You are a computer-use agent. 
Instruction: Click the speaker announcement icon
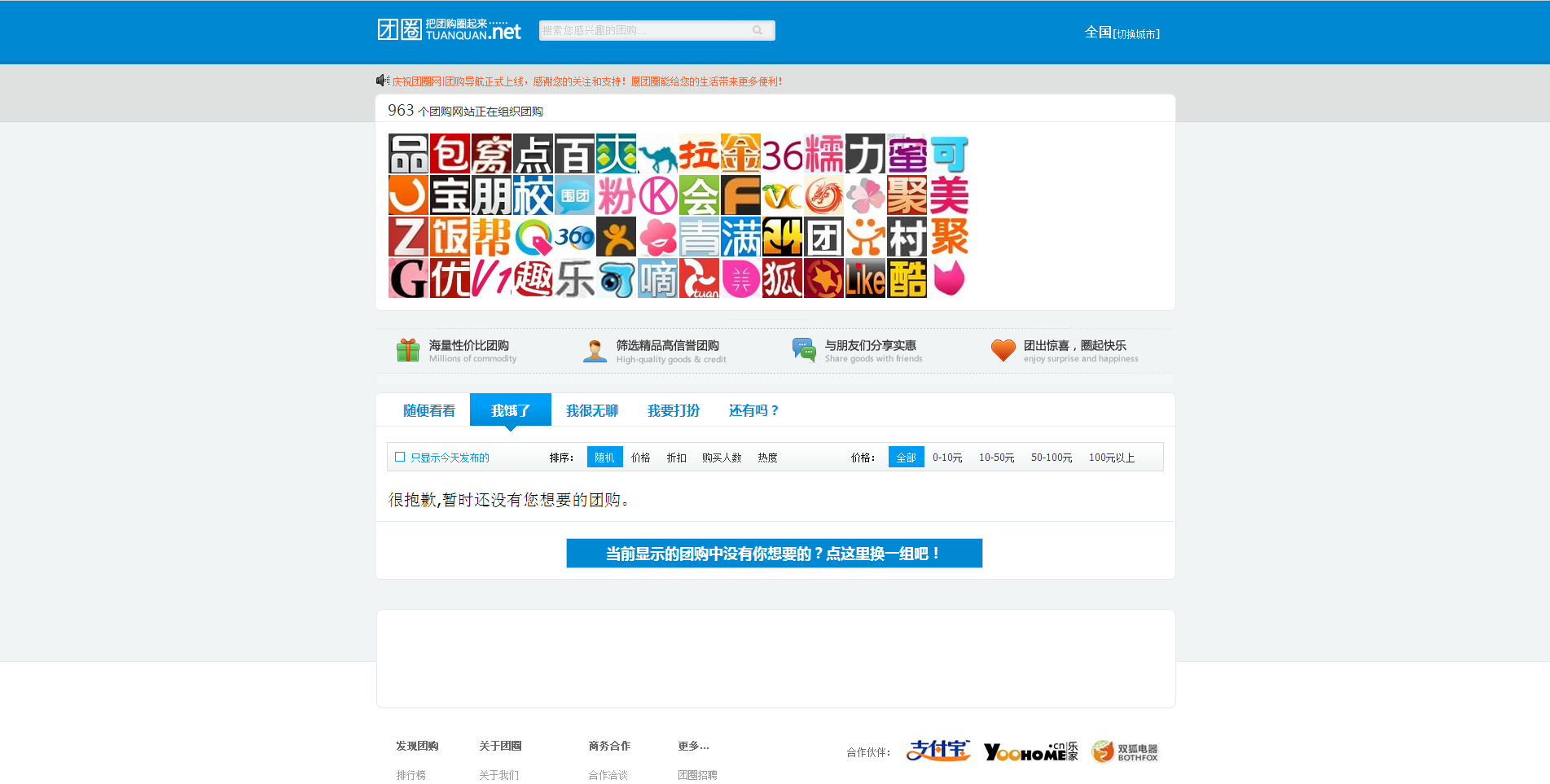point(382,81)
